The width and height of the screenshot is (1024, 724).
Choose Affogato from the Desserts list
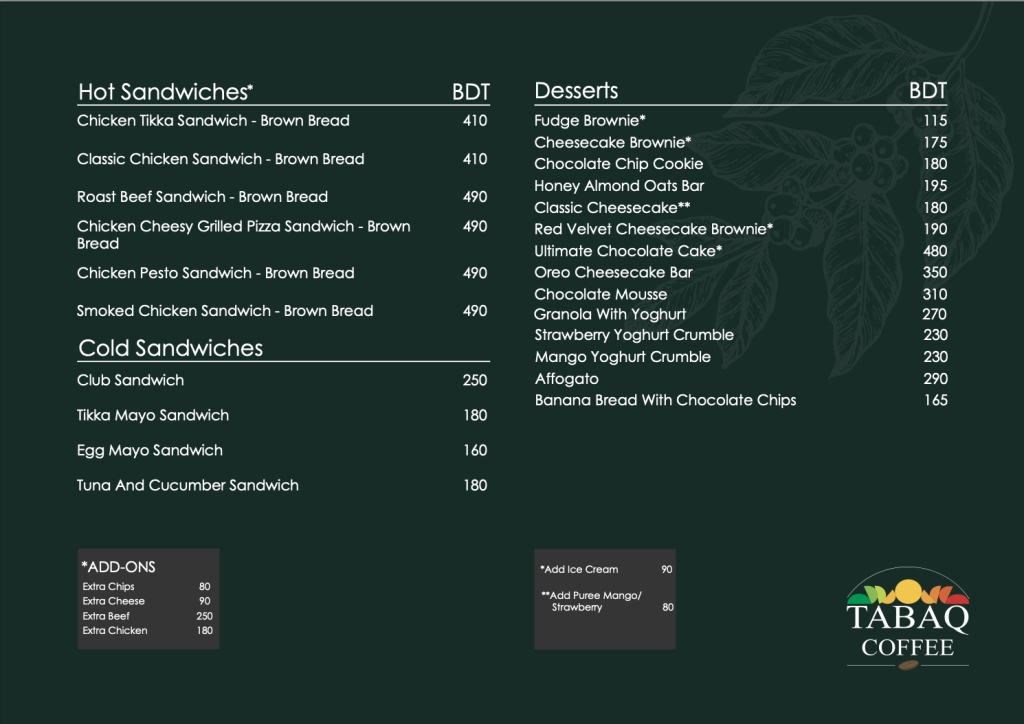[x=567, y=379]
